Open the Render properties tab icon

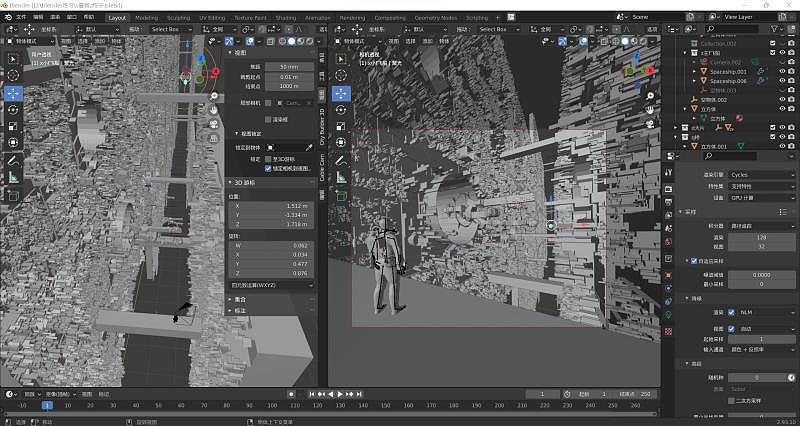(x=669, y=189)
